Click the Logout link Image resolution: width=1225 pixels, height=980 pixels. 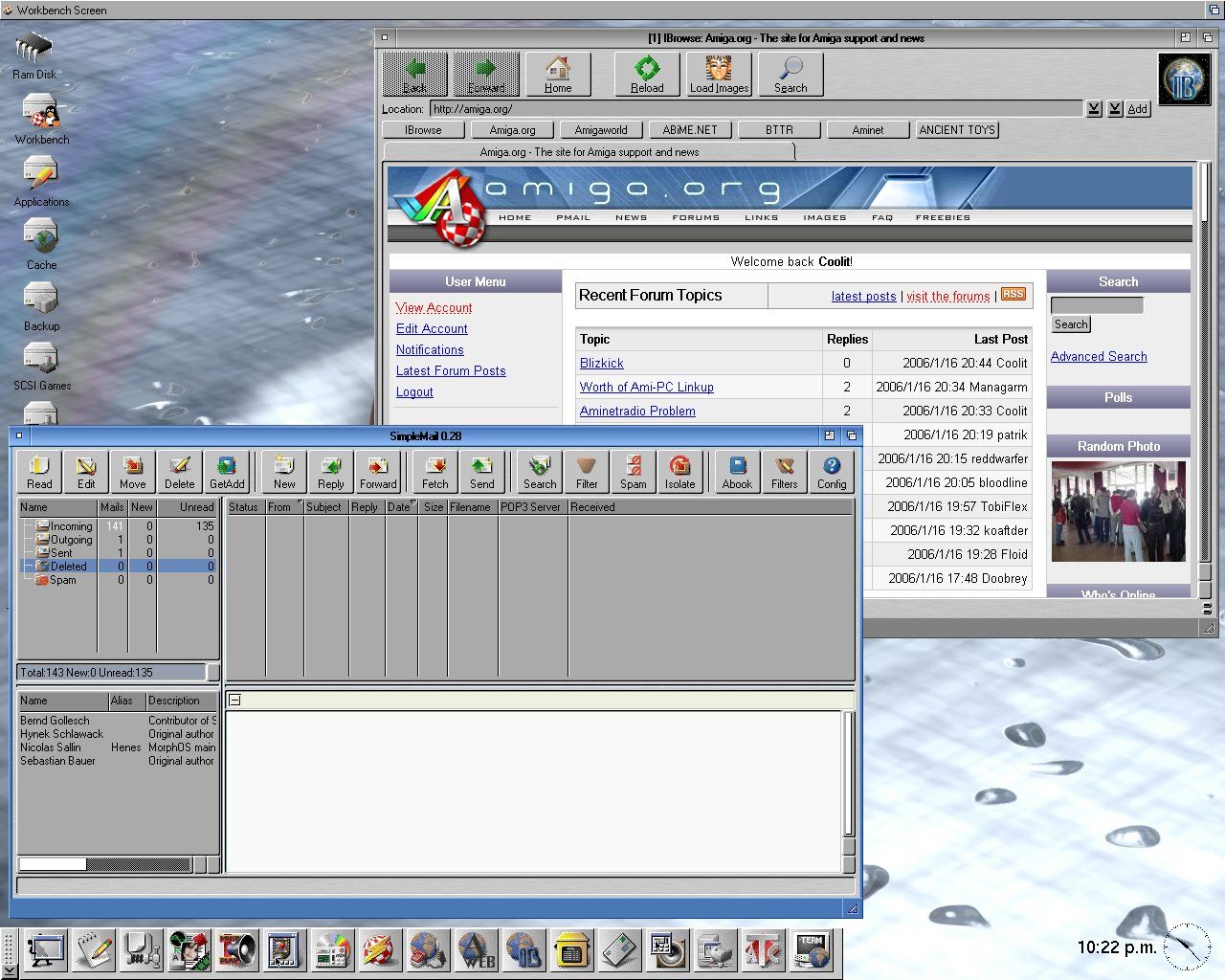[x=414, y=392]
